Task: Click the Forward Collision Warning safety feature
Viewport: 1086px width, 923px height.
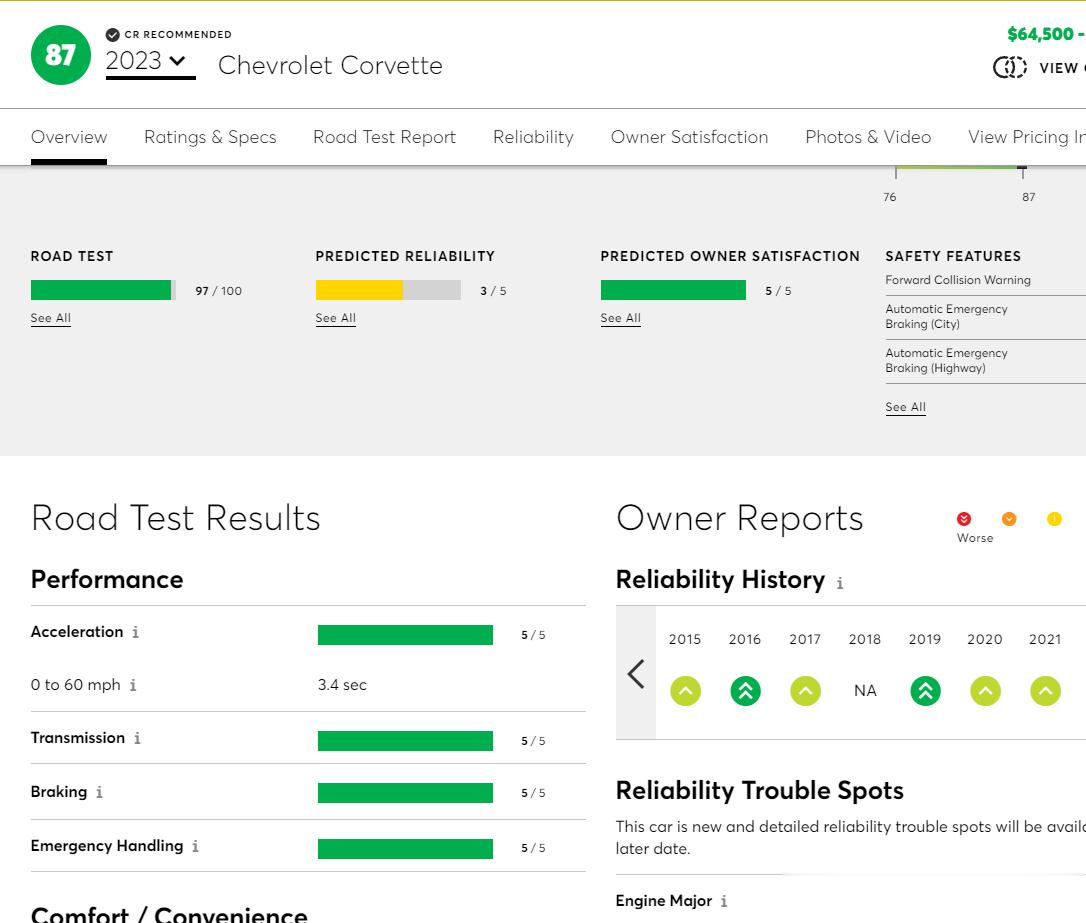Action: pos(958,280)
